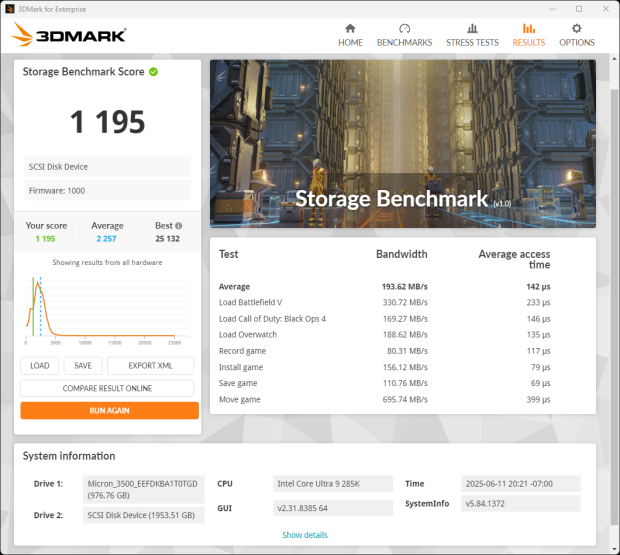Switch to STRESS TESTS tab
620x555 pixels.
click(x=472, y=35)
